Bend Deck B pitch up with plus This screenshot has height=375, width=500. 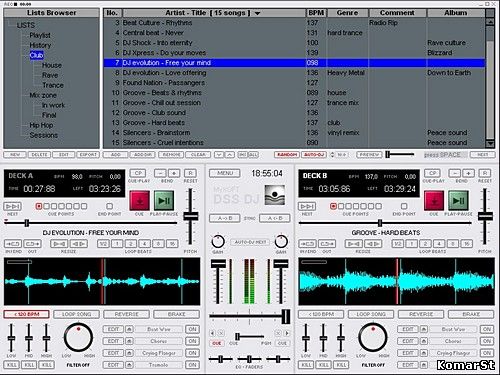coord(468,173)
